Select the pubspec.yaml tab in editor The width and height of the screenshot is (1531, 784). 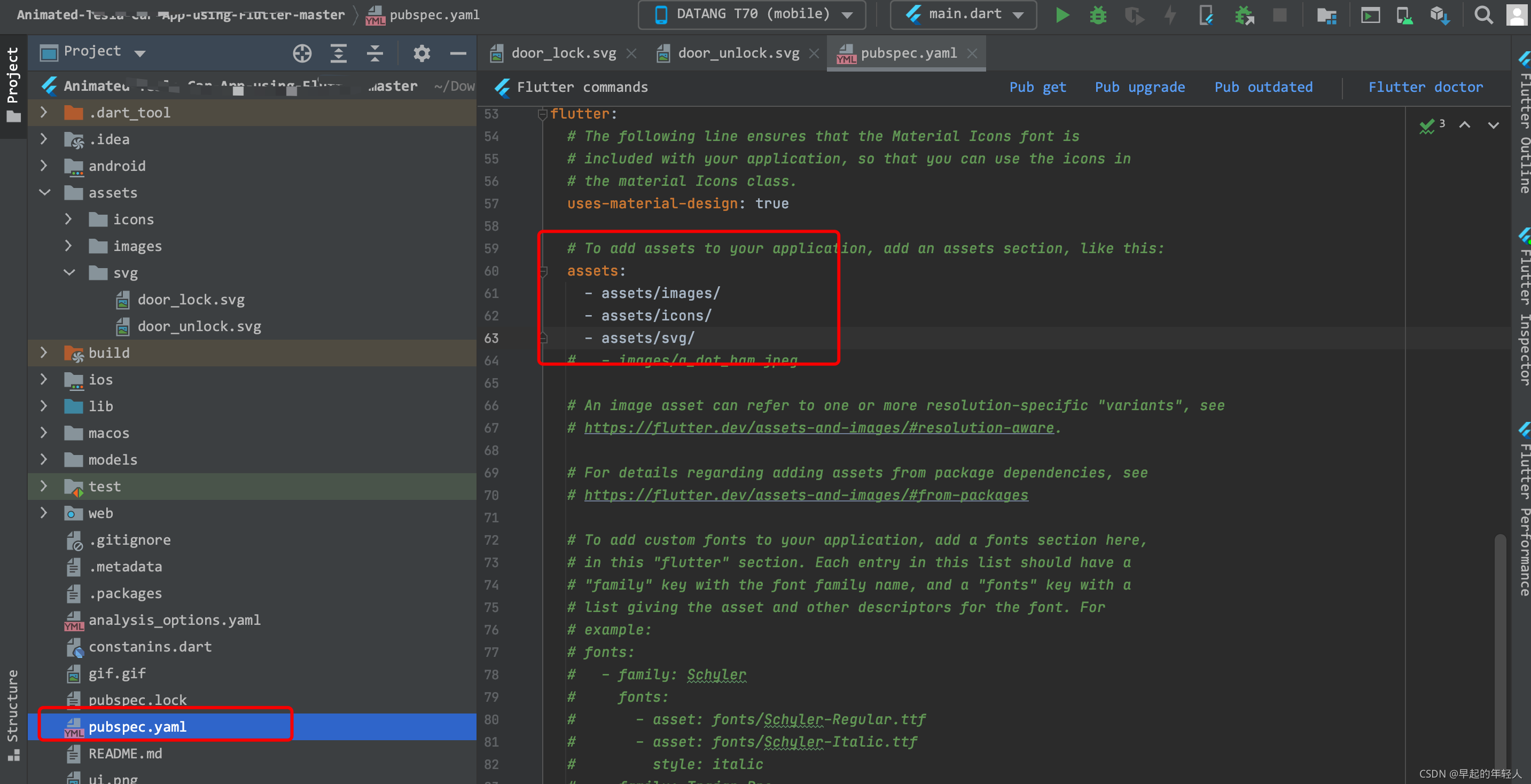pyautogui.click(x=907, y=52)
